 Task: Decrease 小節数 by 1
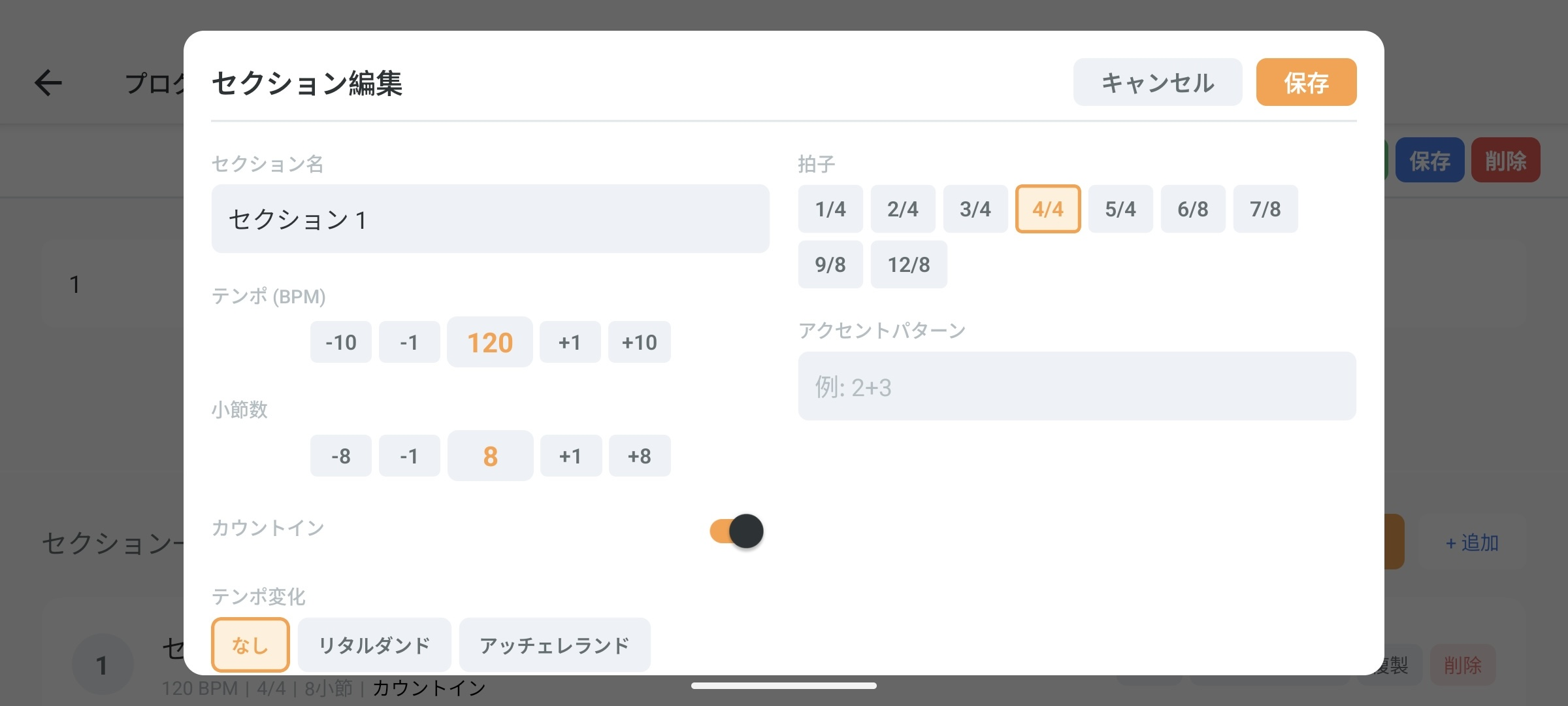(409, 456)
